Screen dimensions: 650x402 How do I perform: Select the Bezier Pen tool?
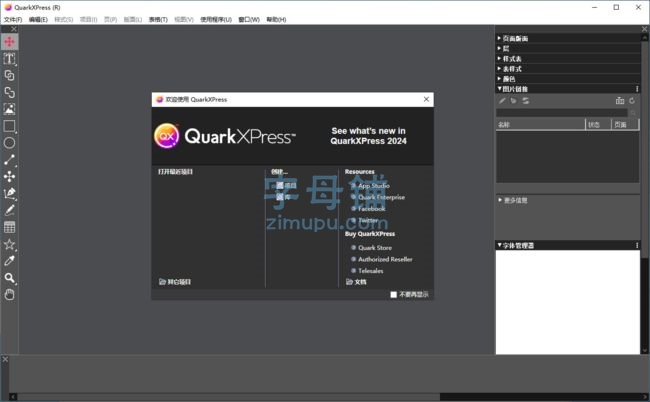point(9,194)
